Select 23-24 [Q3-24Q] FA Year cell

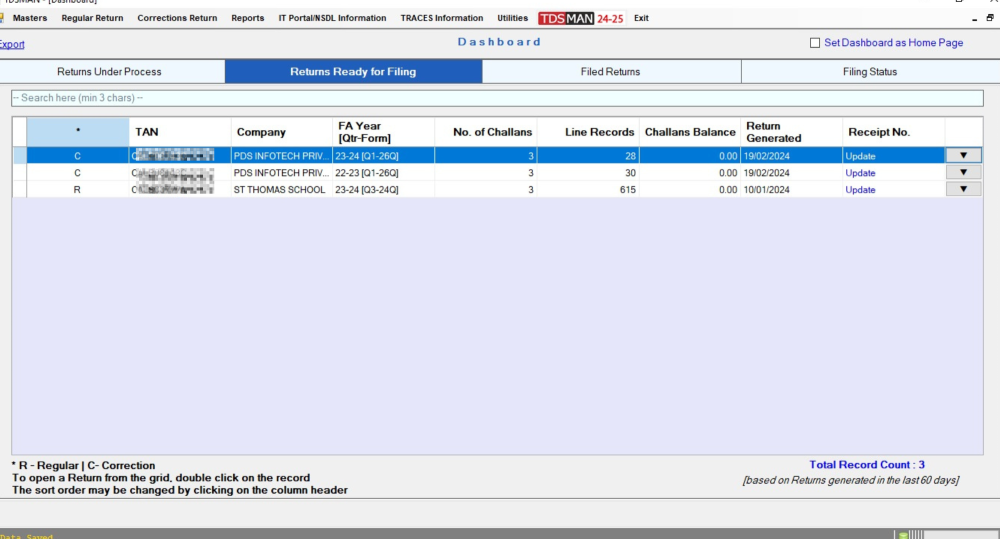point(383,189)
